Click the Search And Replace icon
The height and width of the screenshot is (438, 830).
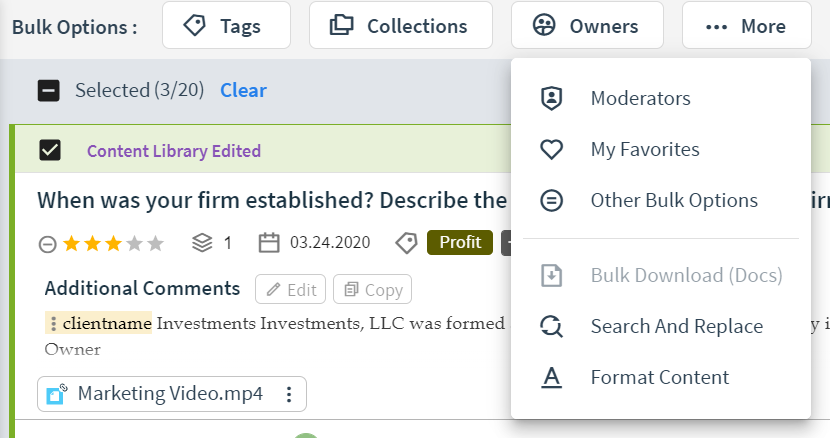551,326
